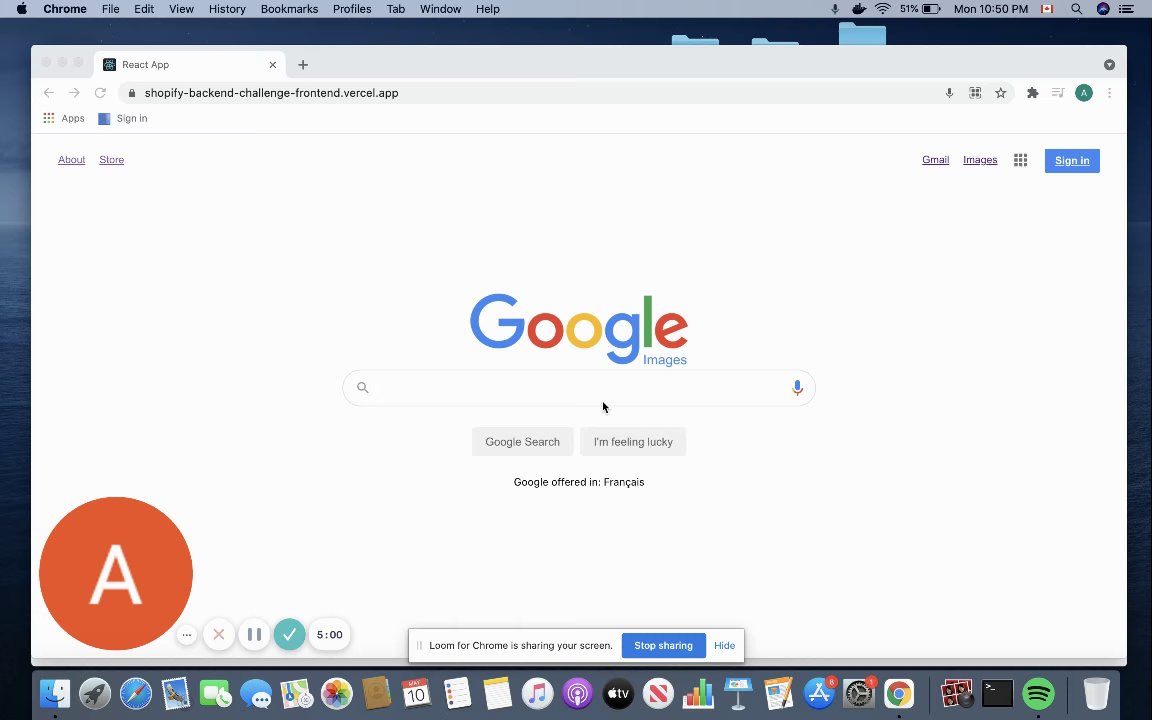This screenshot has width=1152, height=720.
Task: Open the Trash in the Dock
Action: tap(1096, 693)
